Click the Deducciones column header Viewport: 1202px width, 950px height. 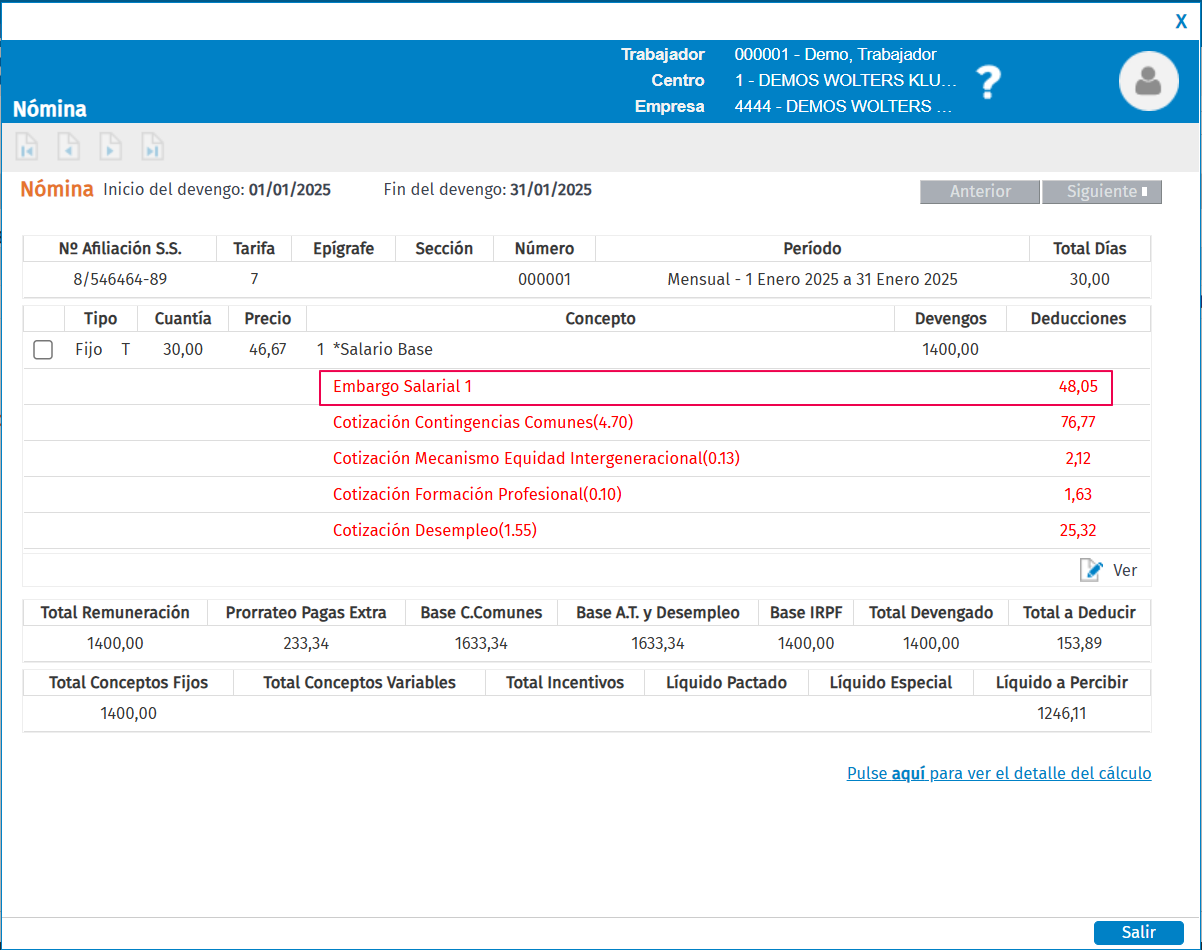pos(1078,319)
